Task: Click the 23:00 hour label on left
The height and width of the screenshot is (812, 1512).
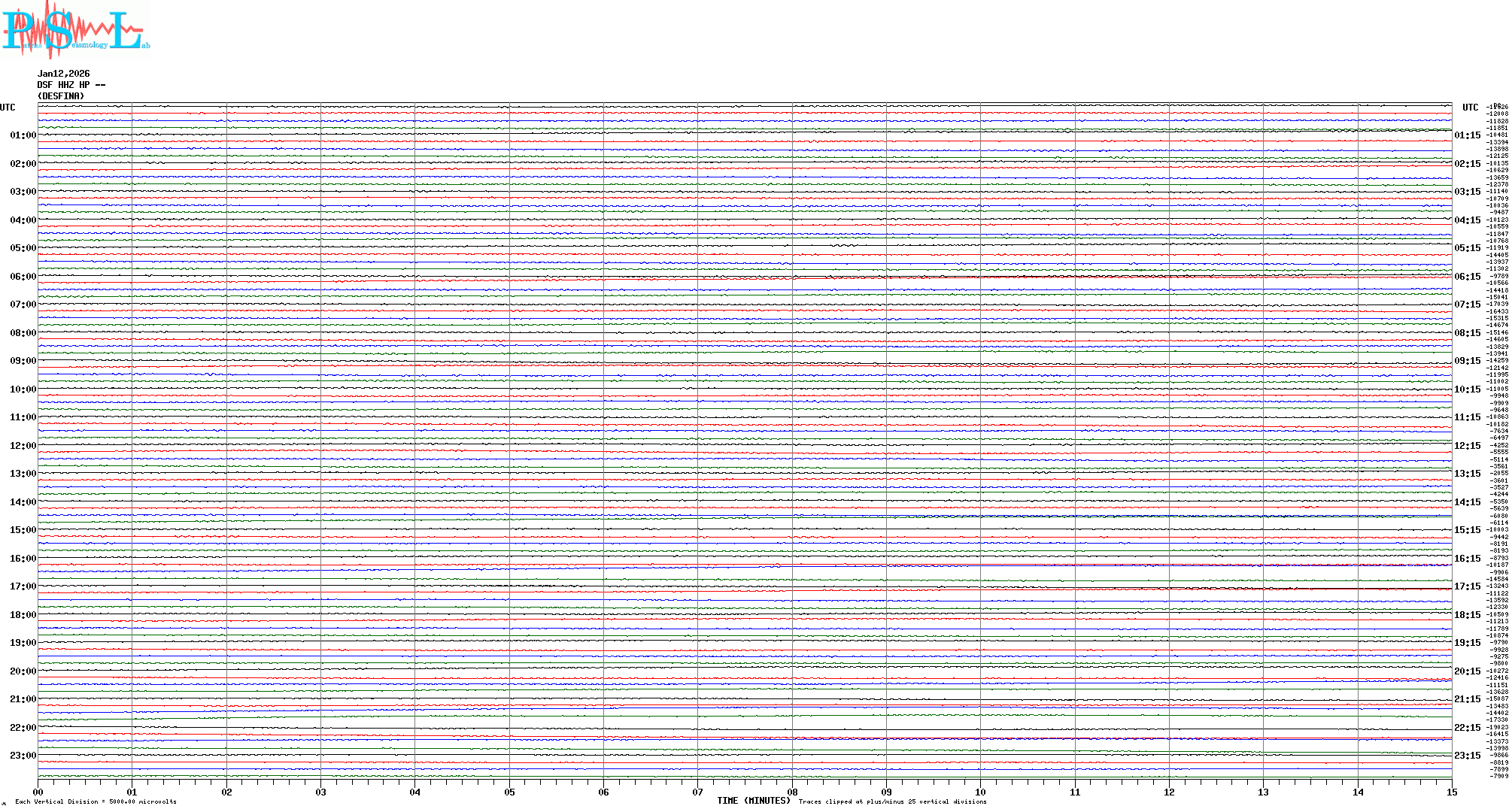Action: (x=23, y=756)
